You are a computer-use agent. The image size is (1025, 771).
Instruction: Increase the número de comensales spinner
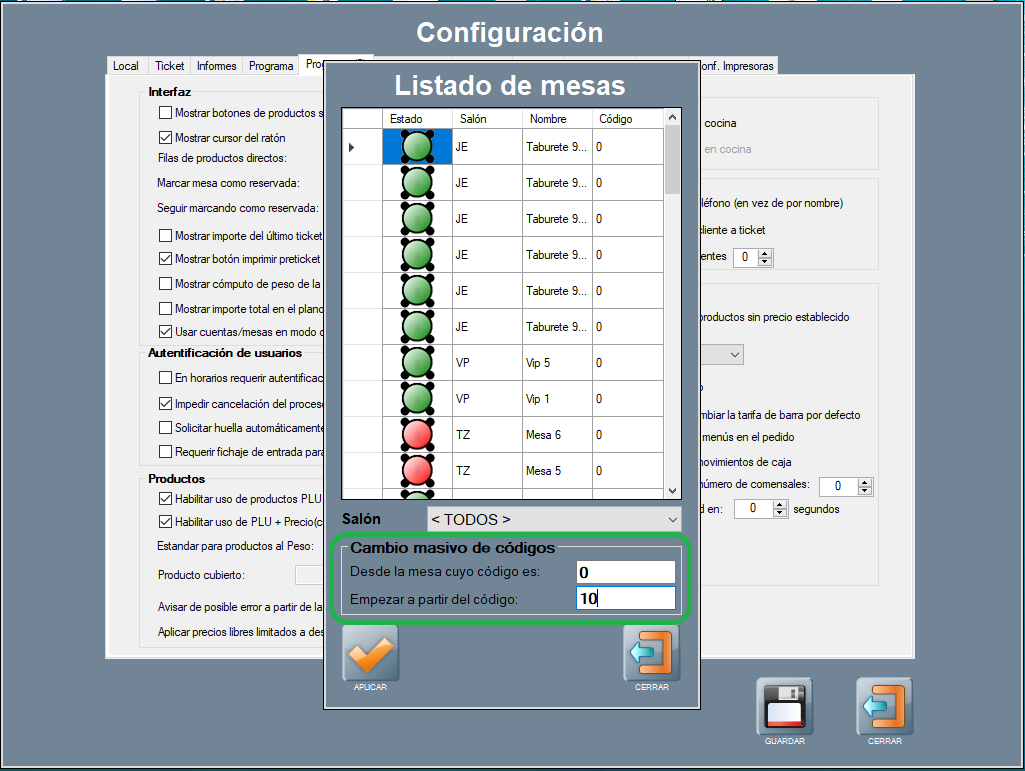point(865,482)
